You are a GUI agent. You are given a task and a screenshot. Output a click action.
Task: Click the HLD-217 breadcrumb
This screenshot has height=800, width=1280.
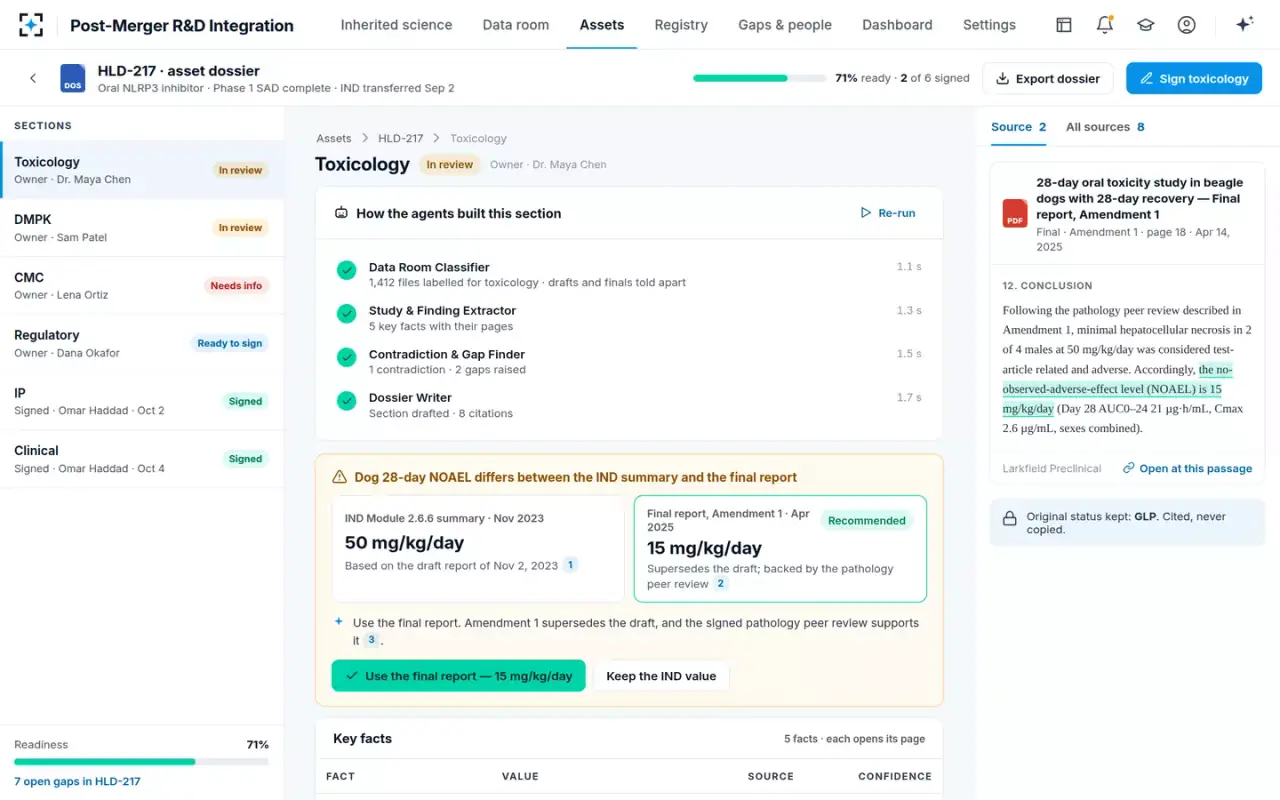401,138
